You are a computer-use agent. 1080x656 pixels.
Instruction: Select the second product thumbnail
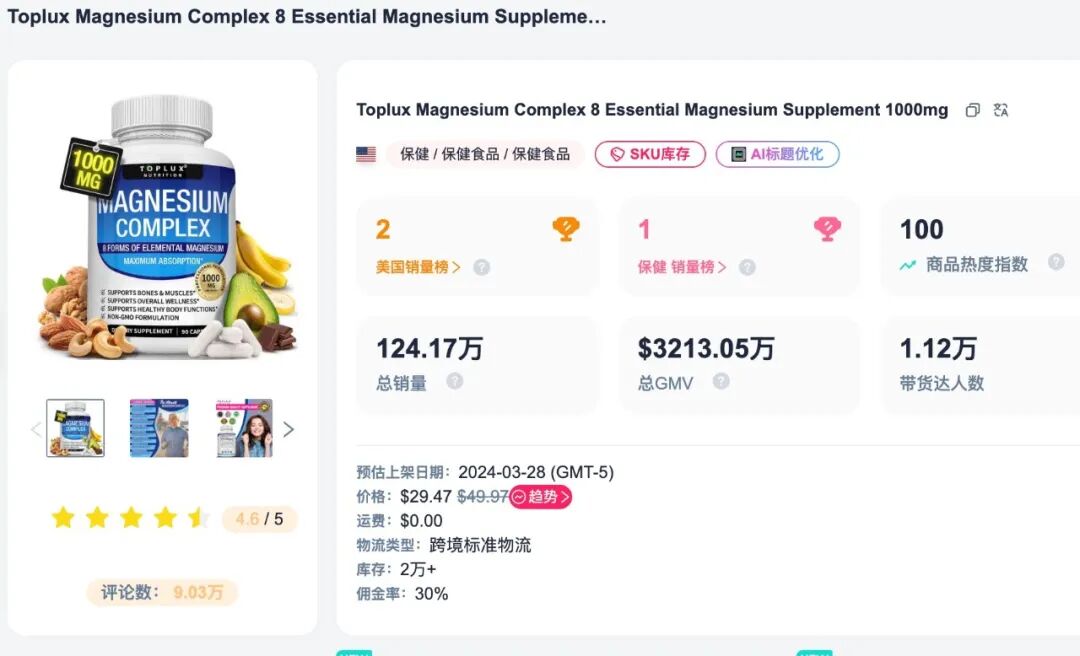(159, 429)
